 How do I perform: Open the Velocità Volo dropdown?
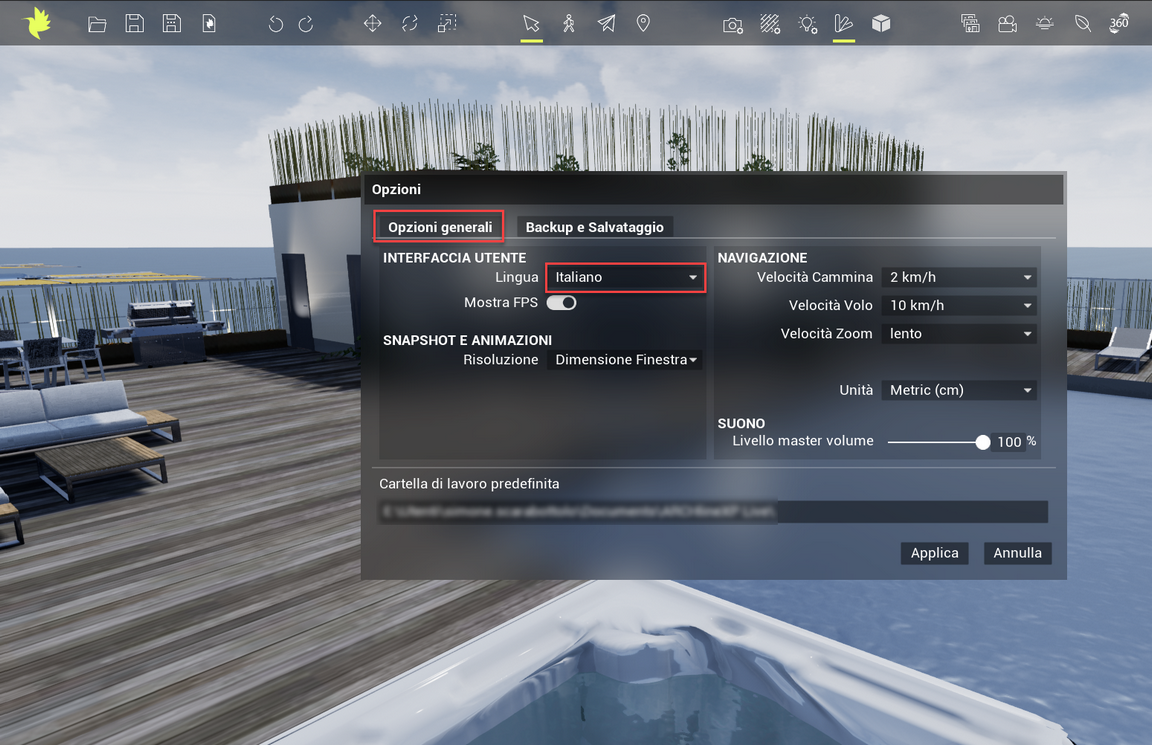pyautogui.click(x=959, y=306)
